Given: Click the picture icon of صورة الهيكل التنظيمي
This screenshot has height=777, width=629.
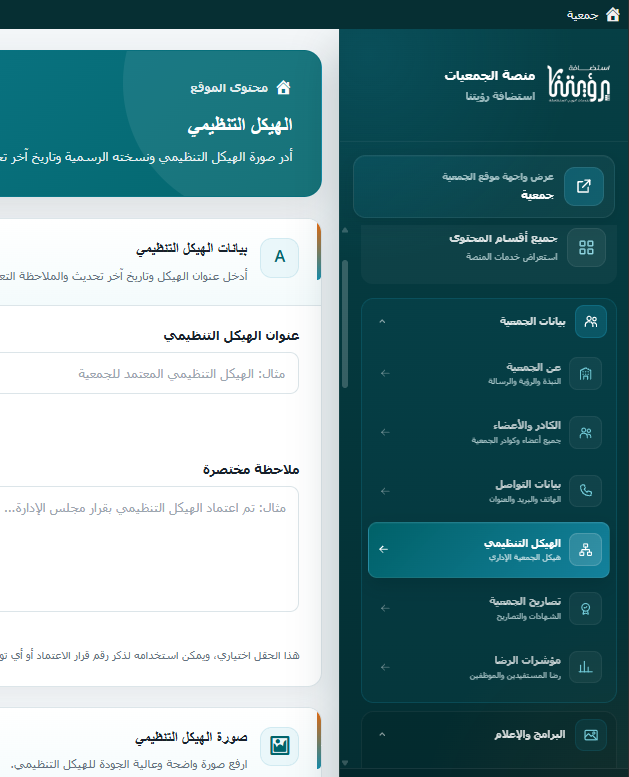Looking at the screenshot, I should [x=280, y=746].
